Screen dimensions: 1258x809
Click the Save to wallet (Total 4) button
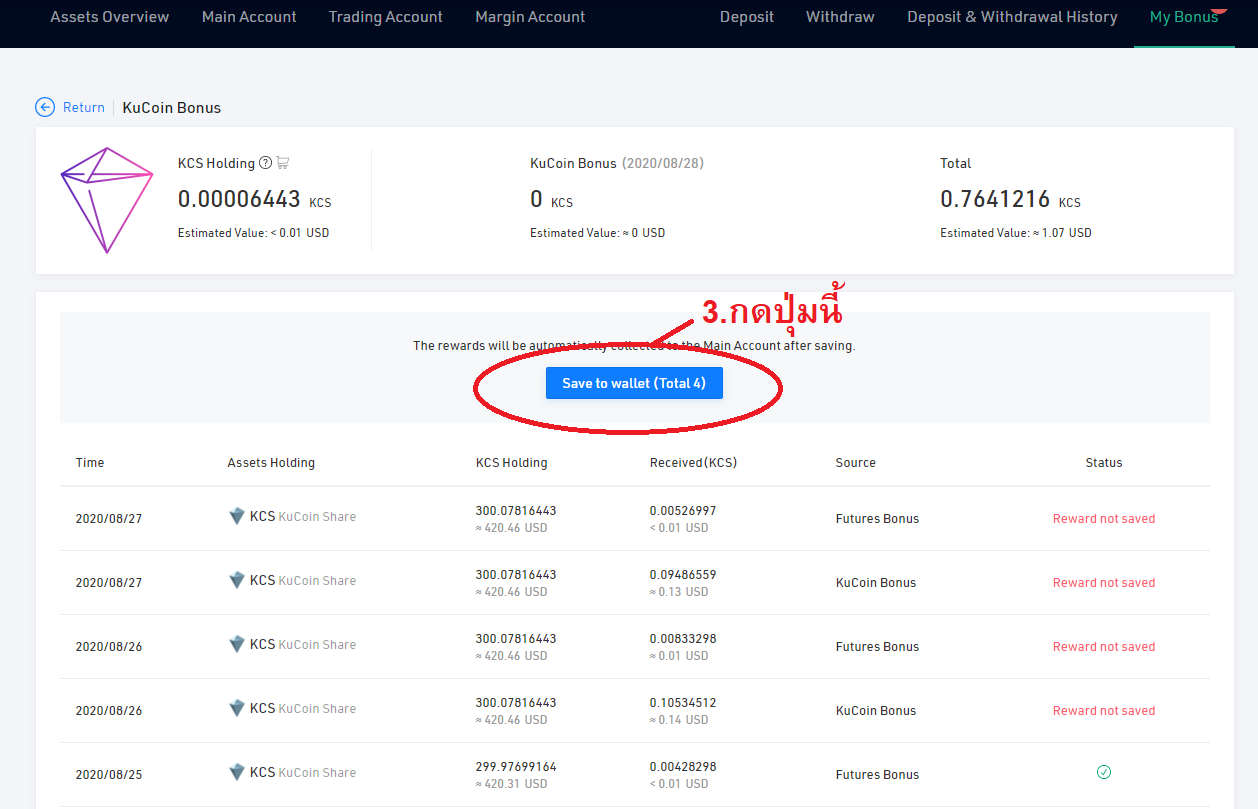pos(634,383)
